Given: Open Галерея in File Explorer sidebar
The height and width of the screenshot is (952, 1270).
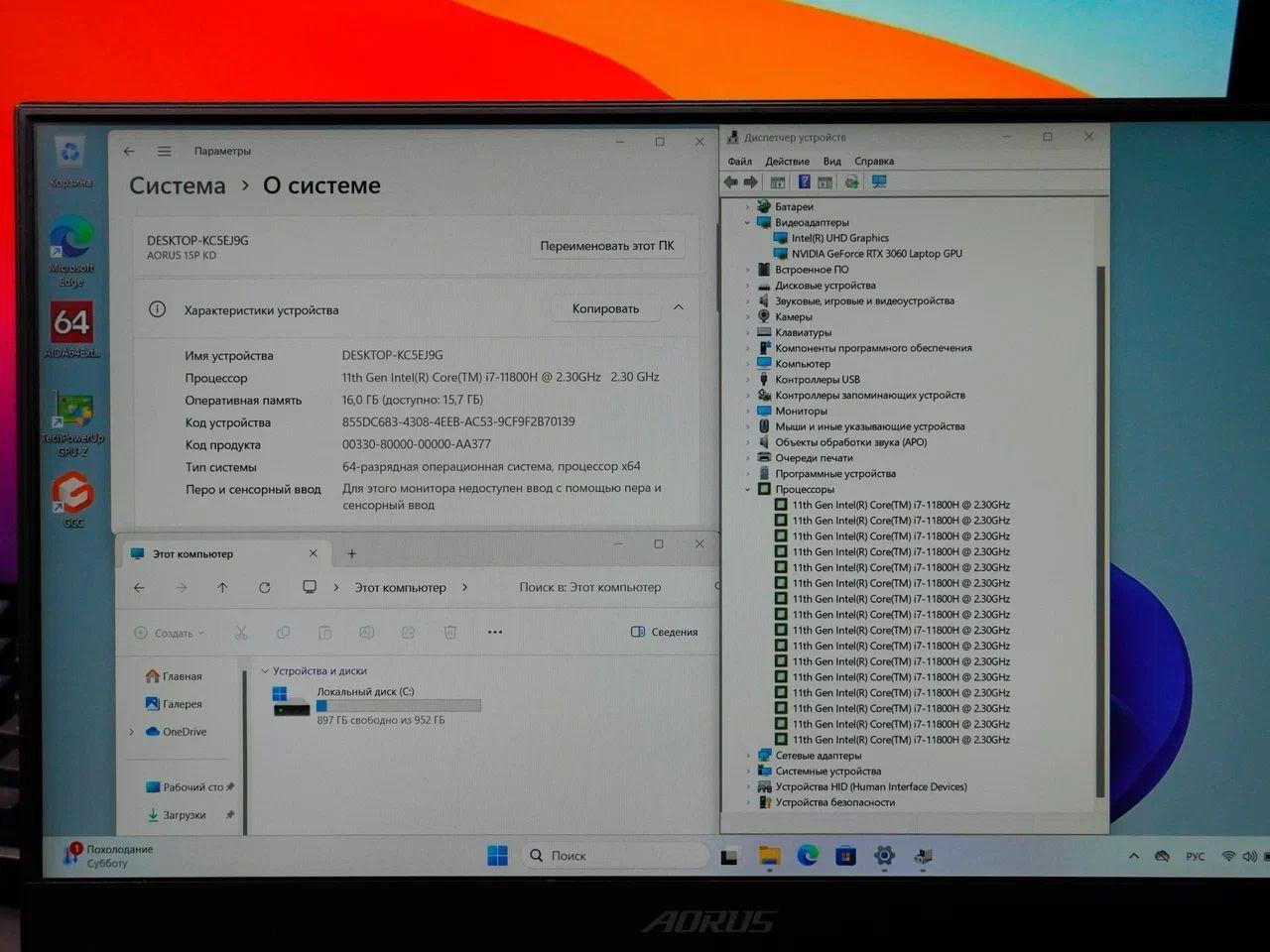Looking at the screenshot, I should point(174,704).
